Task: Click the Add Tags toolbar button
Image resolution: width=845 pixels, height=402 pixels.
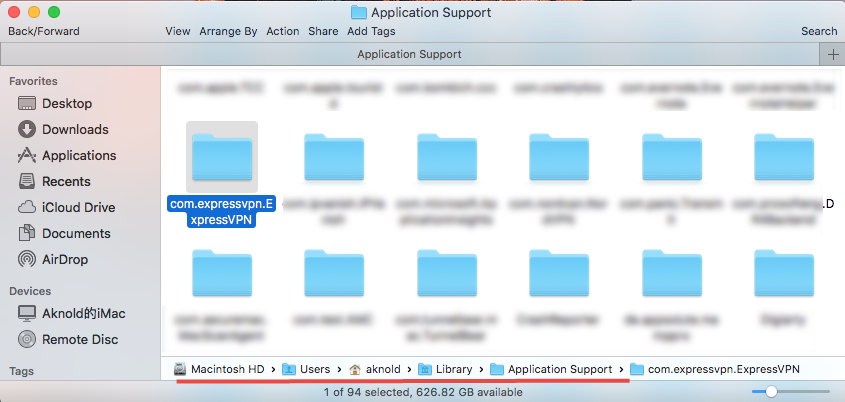Action: [x=371, y=31]
